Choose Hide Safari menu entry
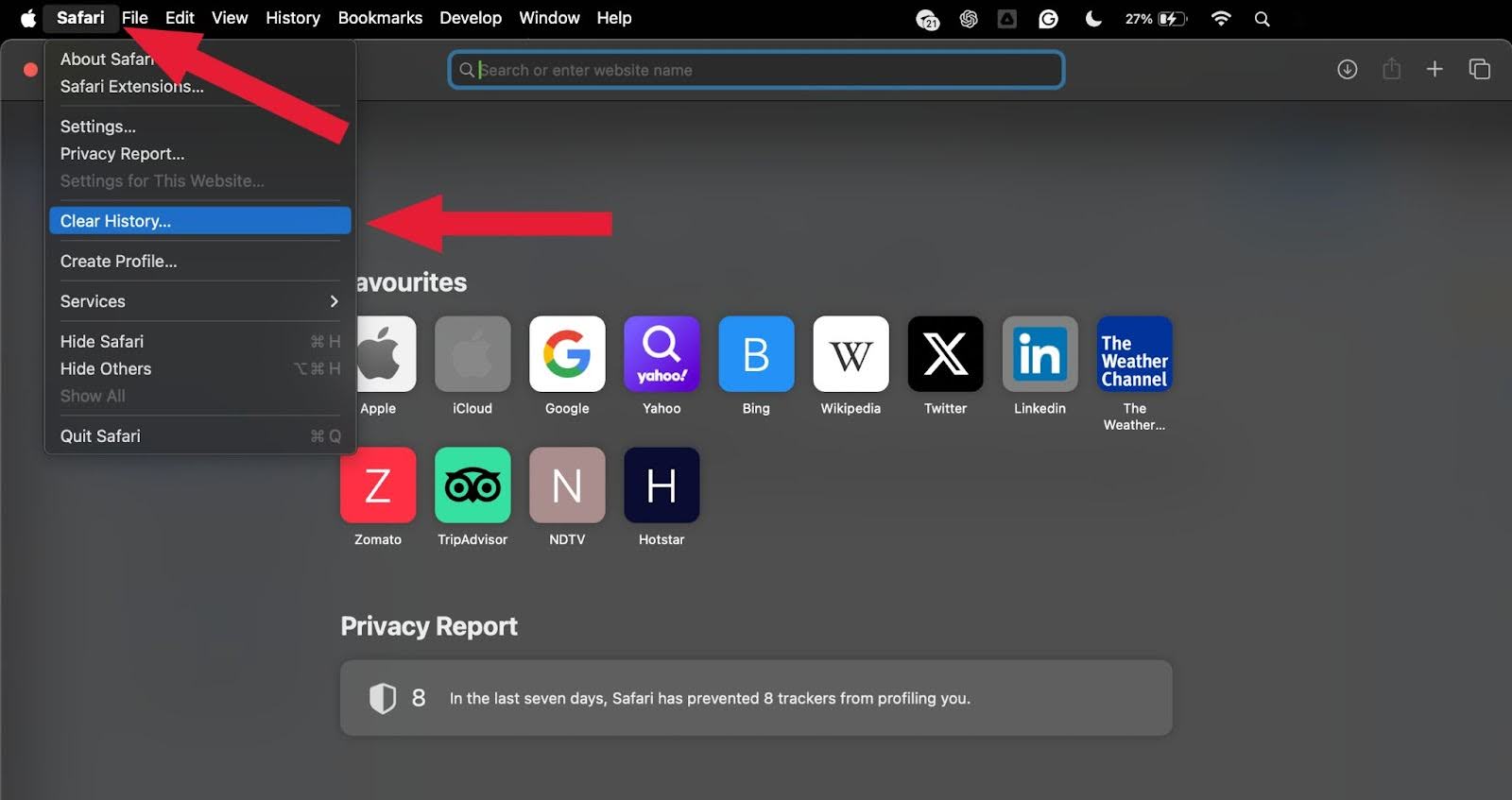 (199, 342)
